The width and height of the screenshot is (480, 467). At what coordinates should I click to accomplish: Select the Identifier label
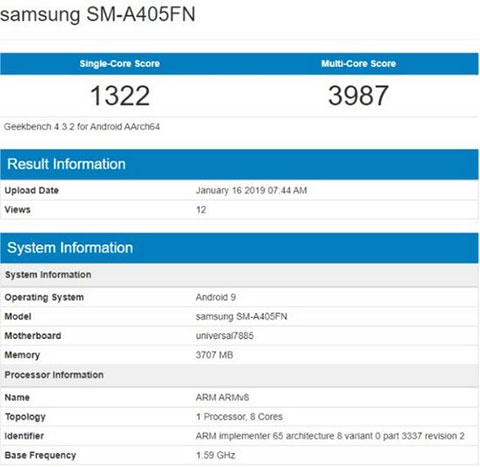(24, 436)
